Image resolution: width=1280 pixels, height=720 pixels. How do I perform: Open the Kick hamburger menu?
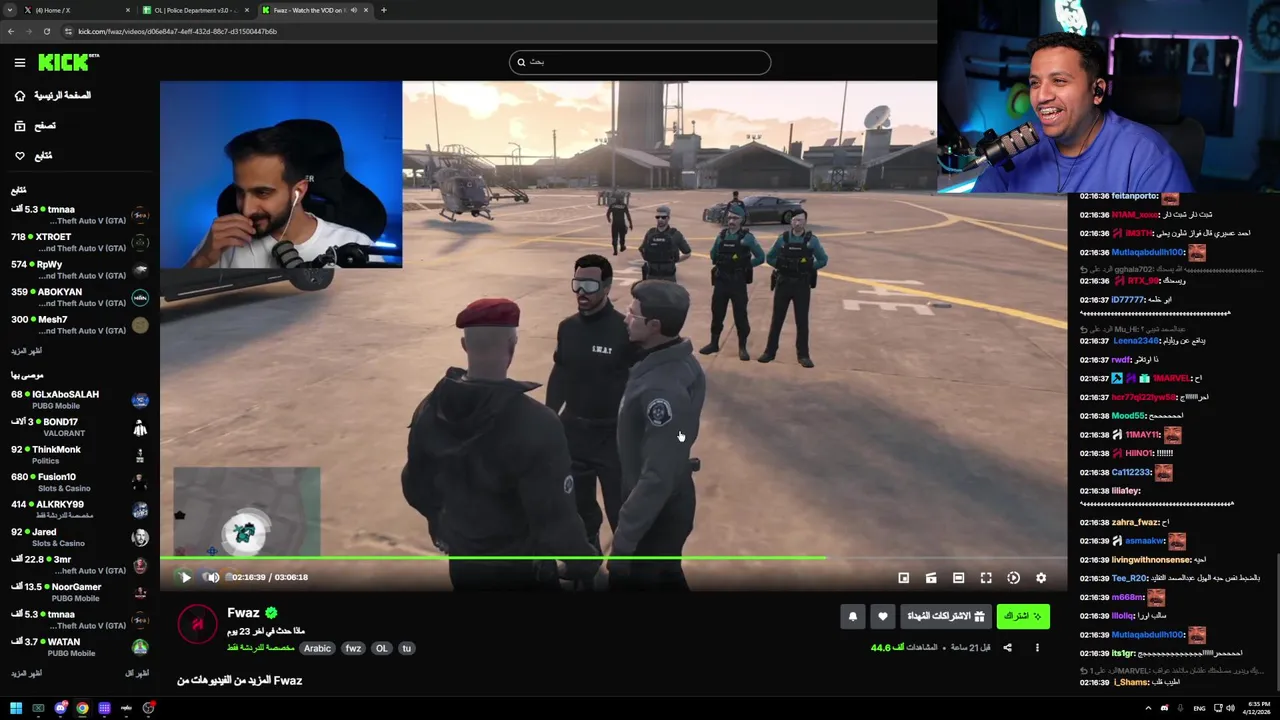(20, 63)
